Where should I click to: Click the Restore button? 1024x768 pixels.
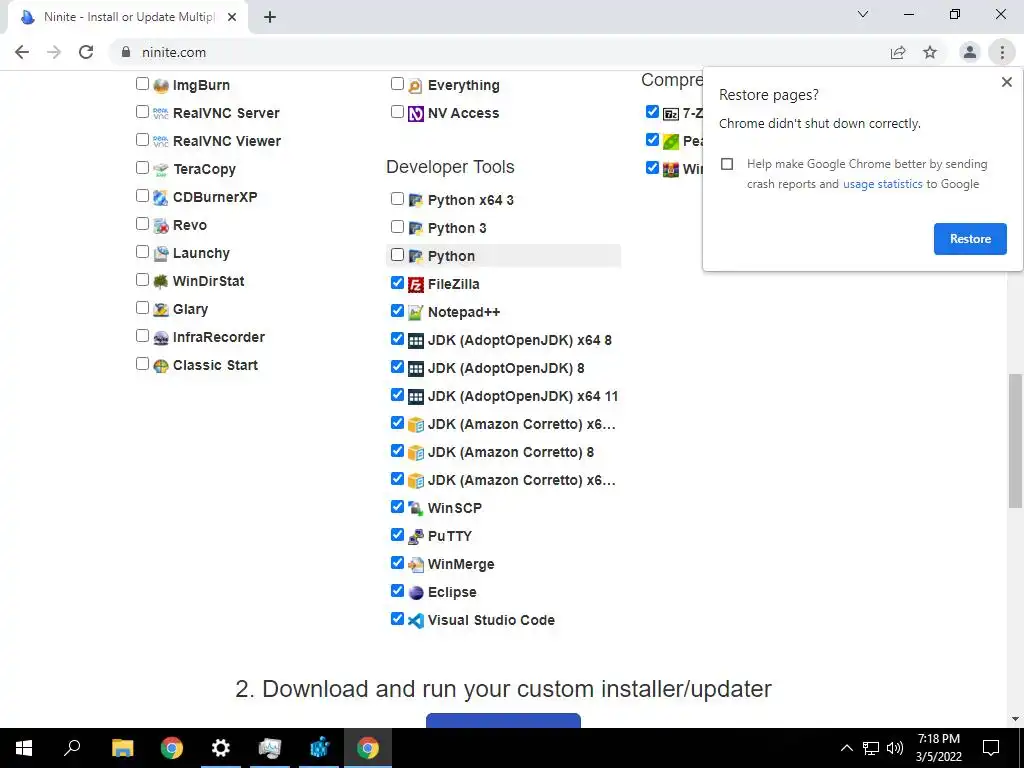[970, 239]
